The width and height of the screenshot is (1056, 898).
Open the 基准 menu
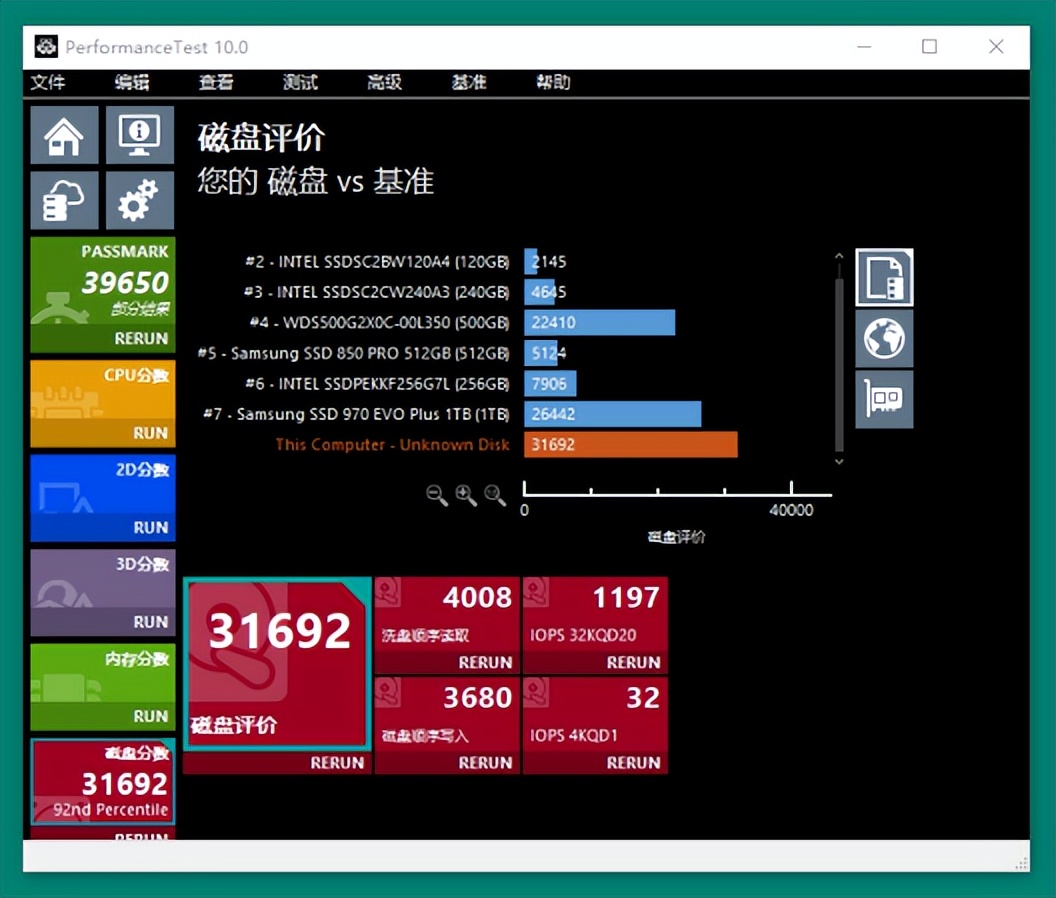tap(469, 83)
